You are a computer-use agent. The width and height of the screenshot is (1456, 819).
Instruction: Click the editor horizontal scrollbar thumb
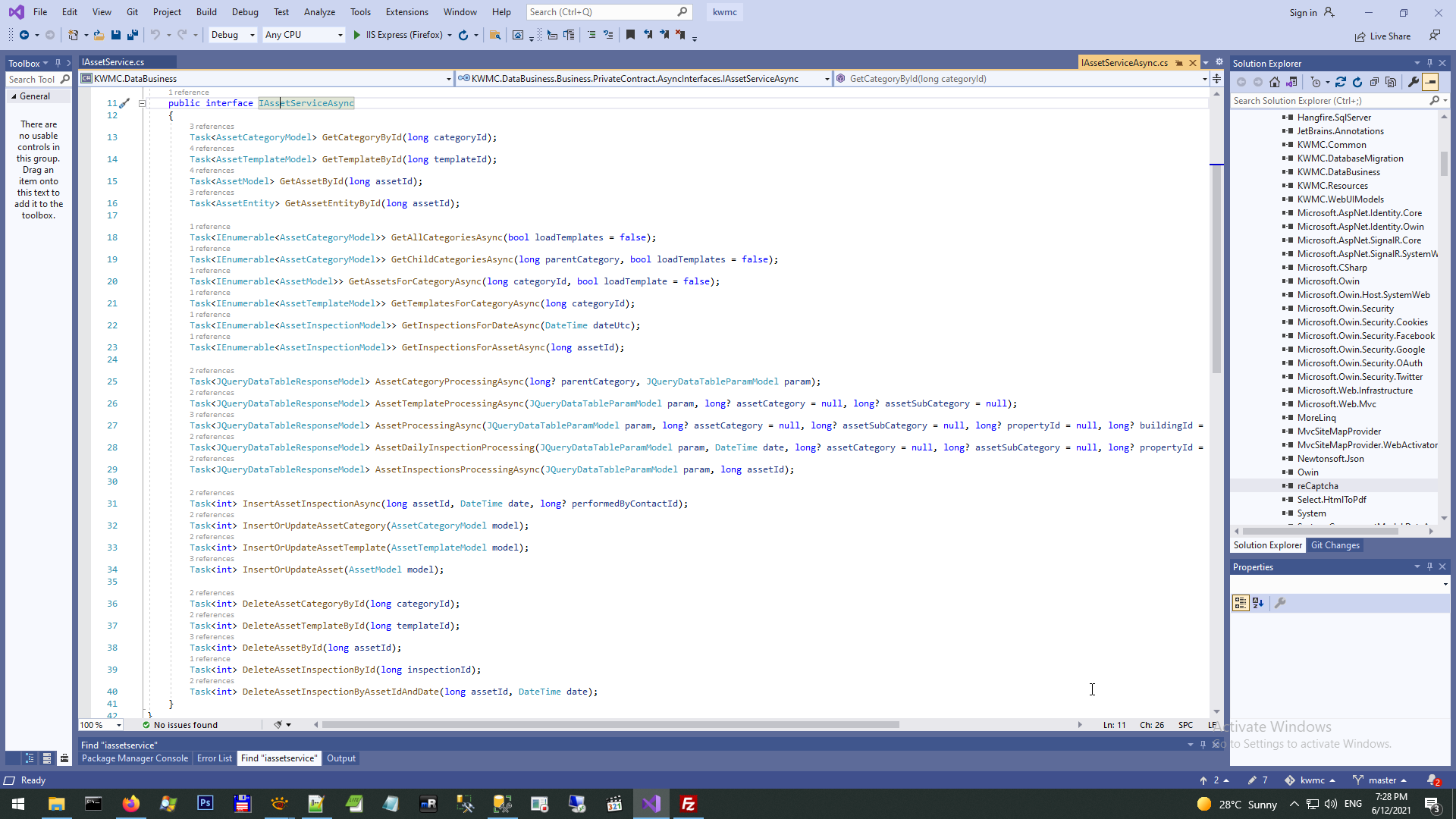coord(610,725)
